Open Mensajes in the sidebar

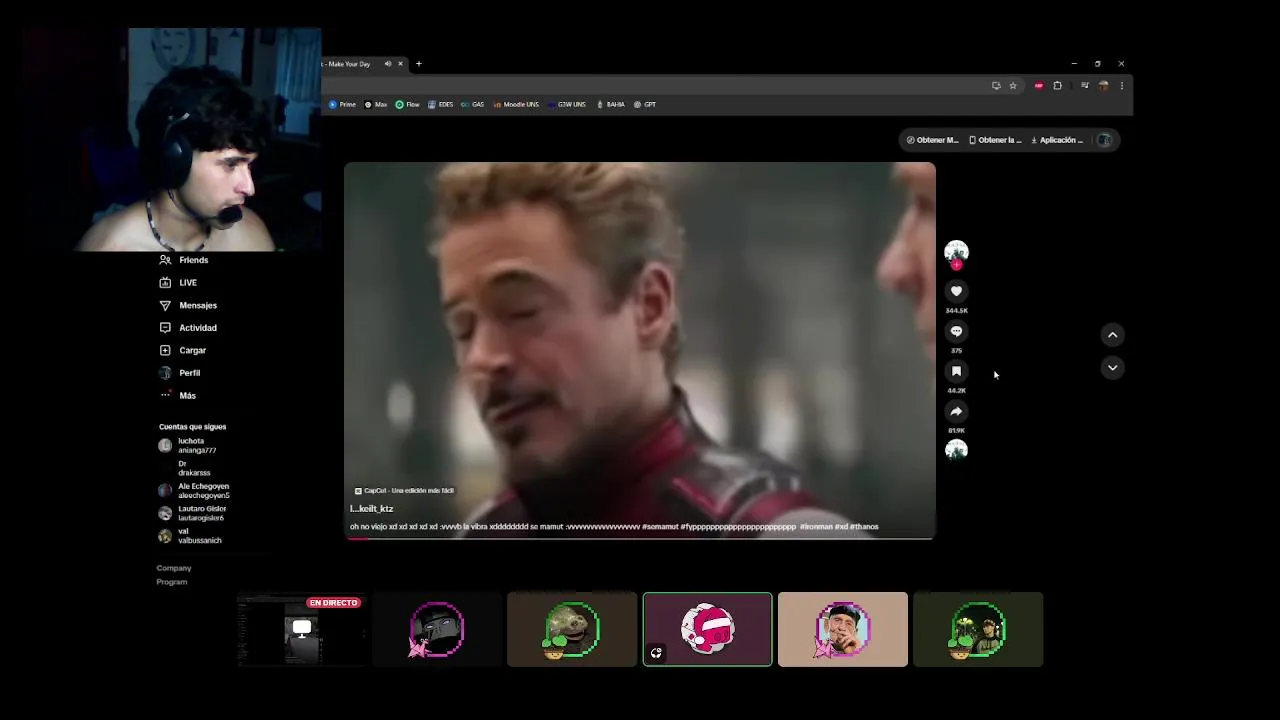pyautogui.click(x=188, y=305)
